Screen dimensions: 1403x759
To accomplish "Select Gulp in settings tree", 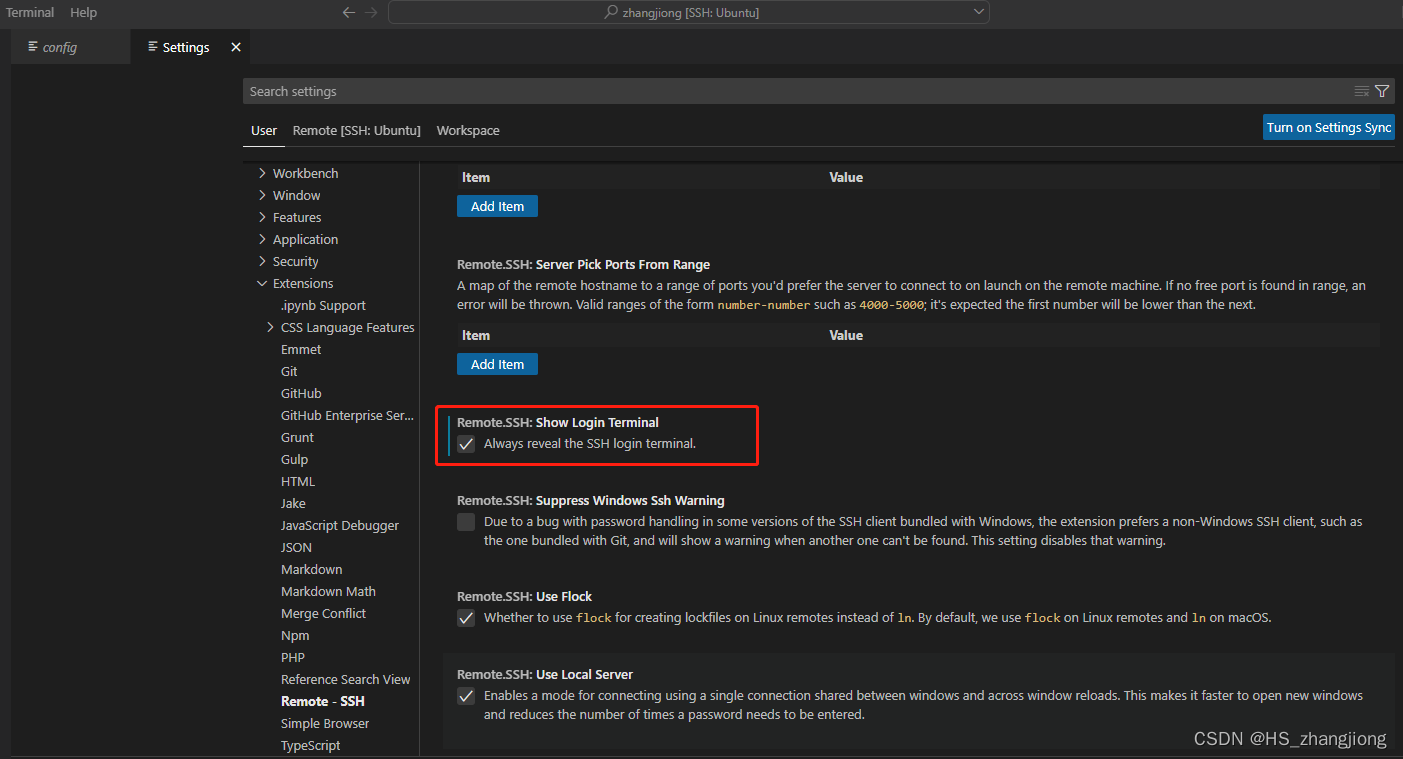I will coord(294,459).
